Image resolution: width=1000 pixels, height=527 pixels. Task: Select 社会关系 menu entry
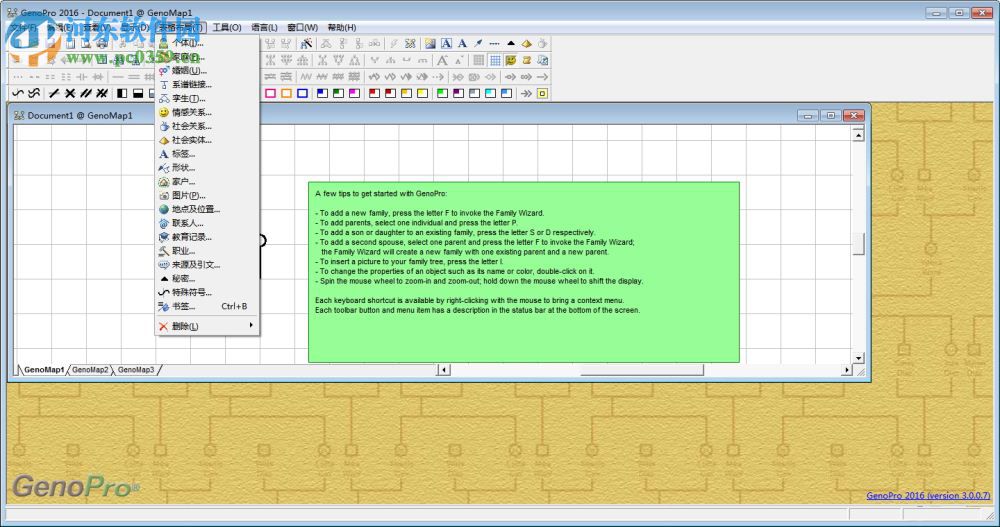(x=207, y=126)
